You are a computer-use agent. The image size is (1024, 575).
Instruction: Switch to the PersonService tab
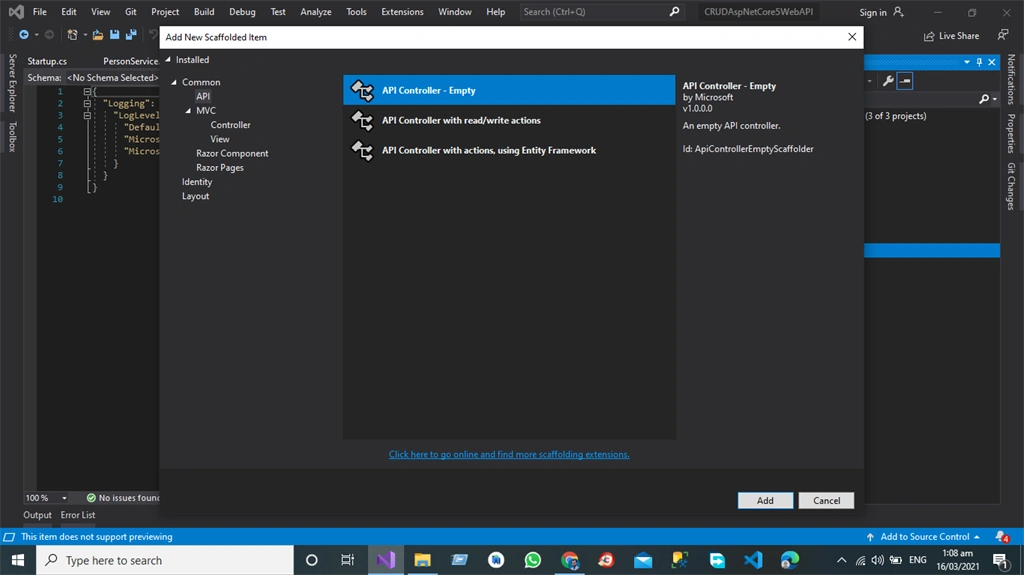[131, 61]
